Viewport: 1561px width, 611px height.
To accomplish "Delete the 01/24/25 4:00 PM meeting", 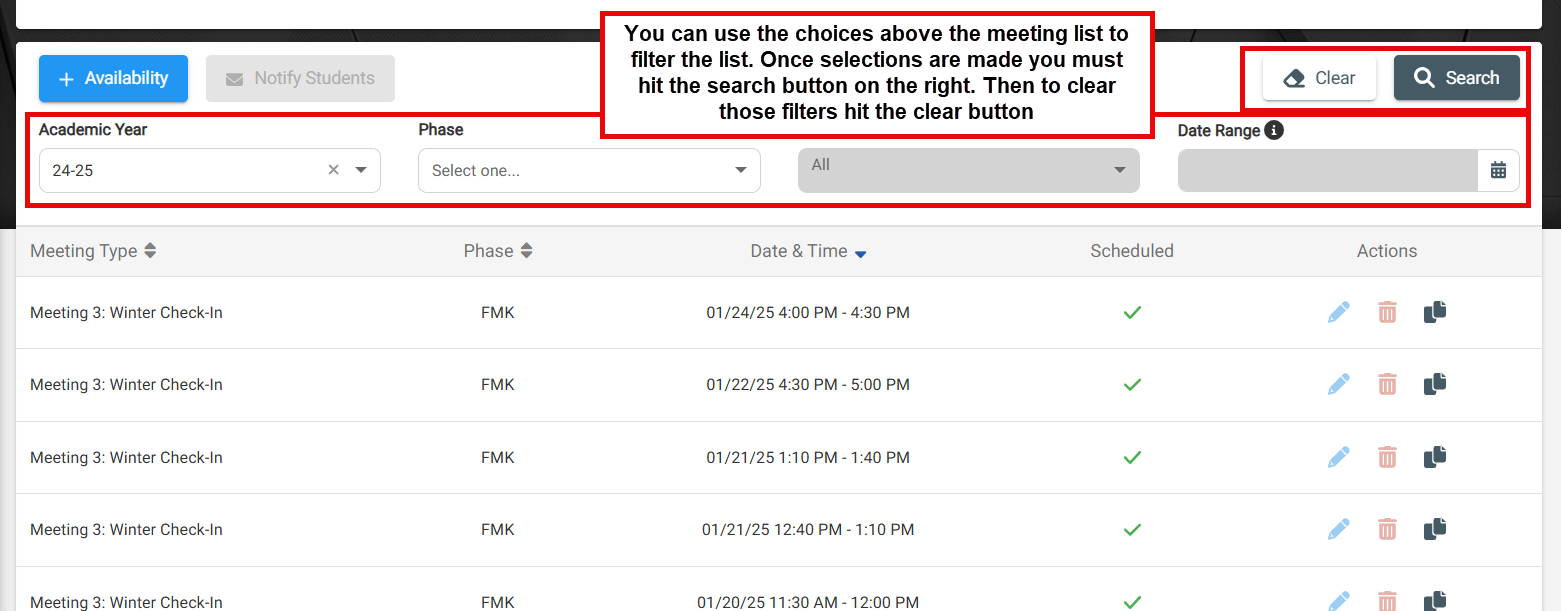I will pos(1387,312).
